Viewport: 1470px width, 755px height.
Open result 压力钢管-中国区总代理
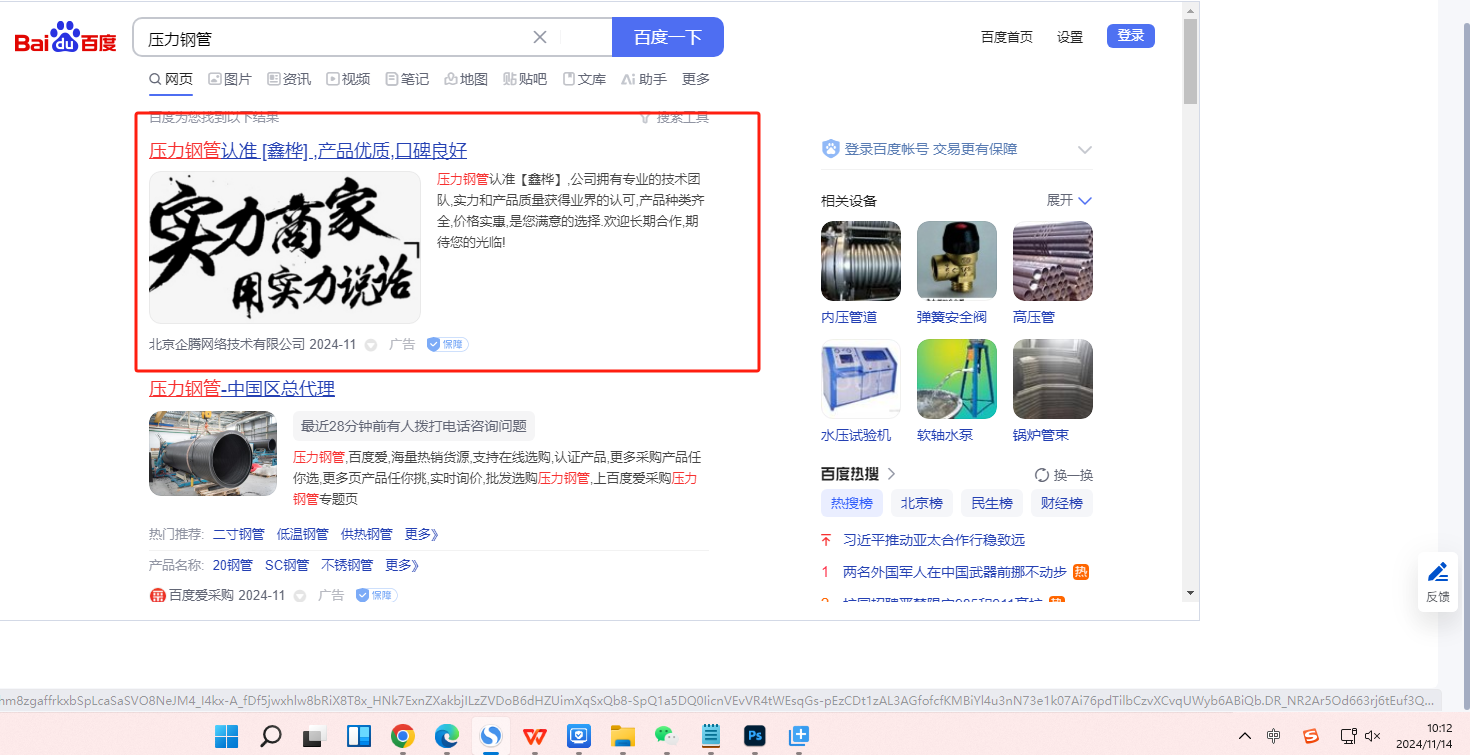[x=242, y=389]
